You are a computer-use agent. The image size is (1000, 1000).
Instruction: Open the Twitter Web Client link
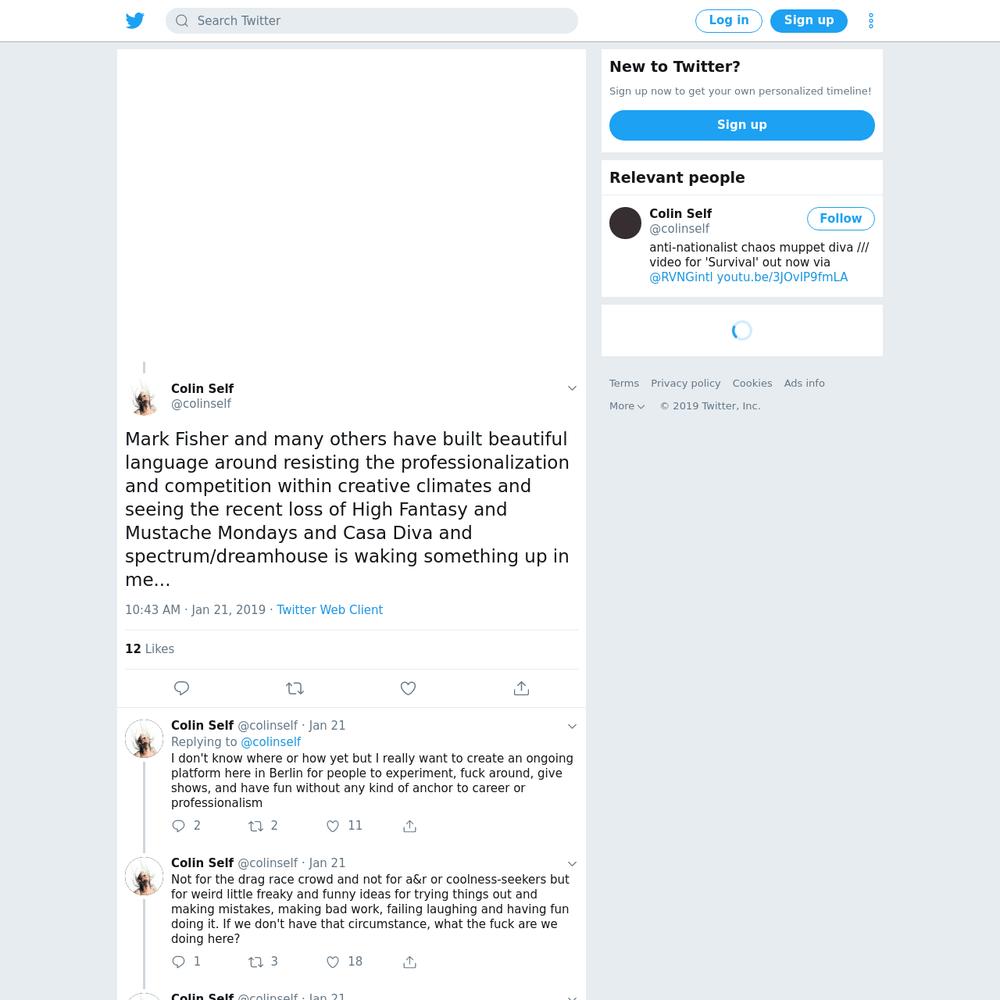coord(330,610)
